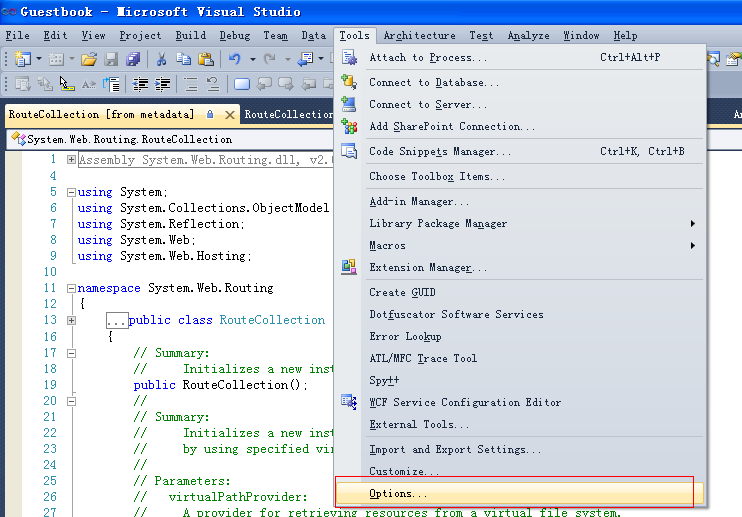Screen dimensions: 742x517
Task: Select Customize... in the Tools menu
Action: (520, 472)
